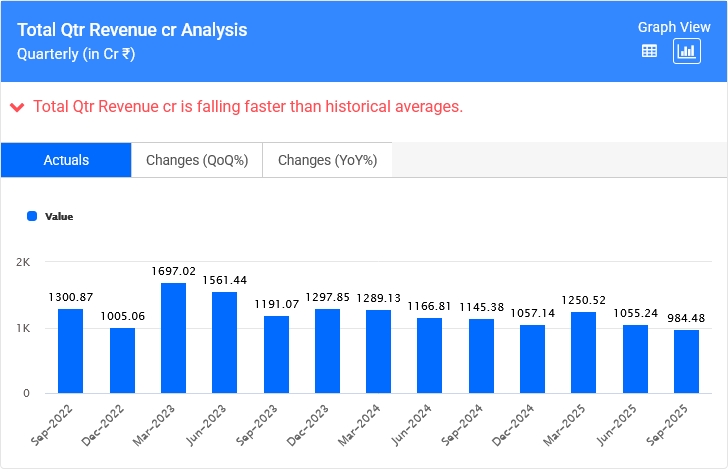The image size is (728, 469).
Task: Toggle the Value legend series
Action: pyautogui.click(x=58, y=216)
